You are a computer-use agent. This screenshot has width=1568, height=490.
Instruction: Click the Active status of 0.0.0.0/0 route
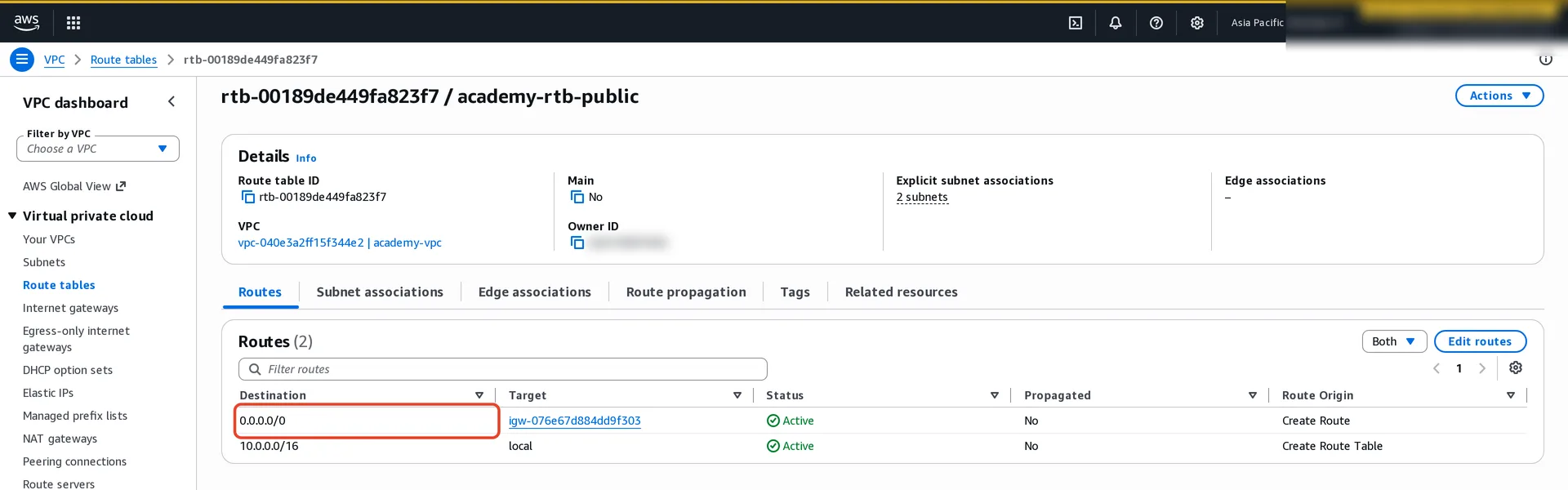click(x=790, y=421)
